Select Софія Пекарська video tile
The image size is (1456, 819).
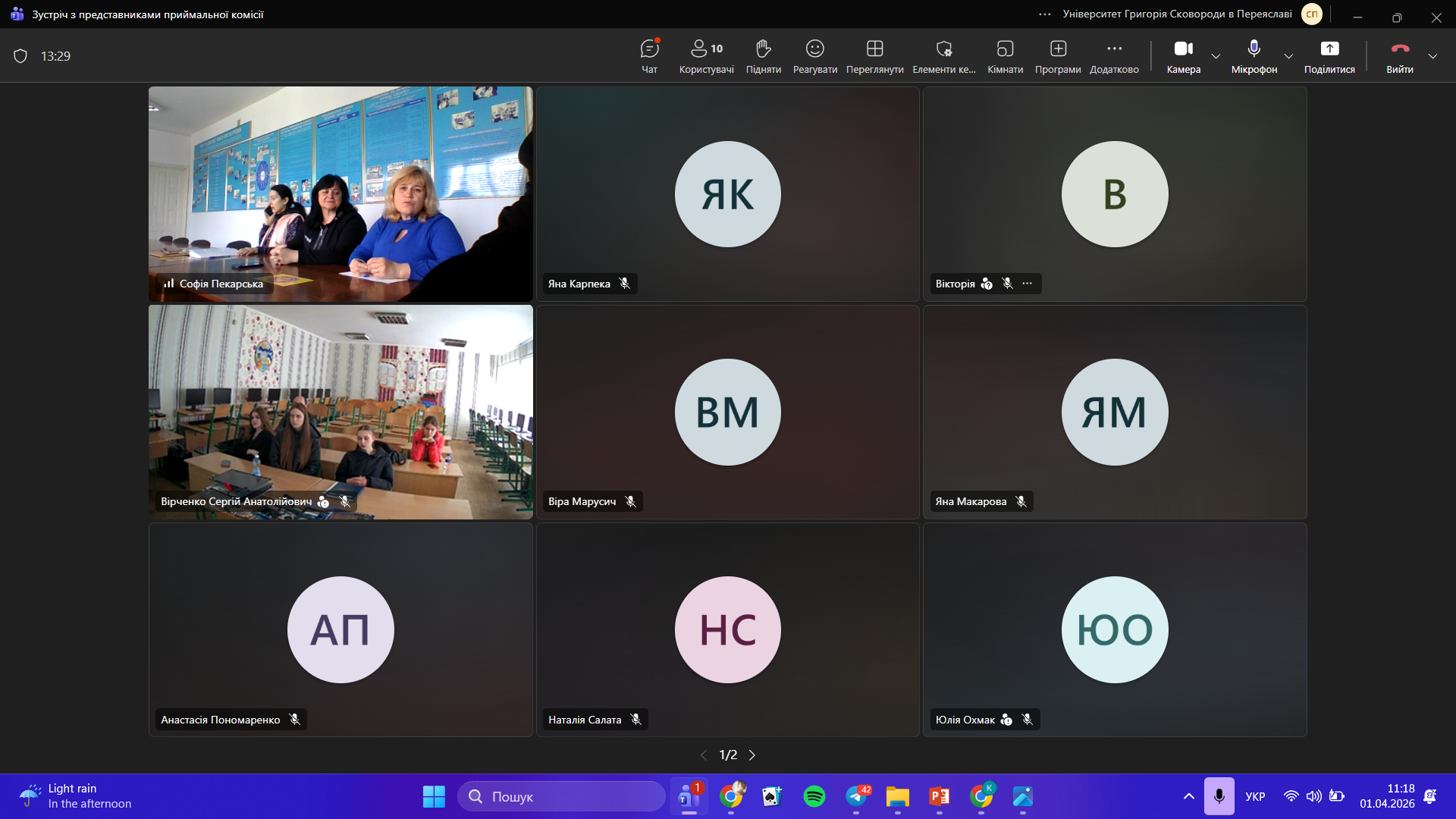pyautogui.click(x=340, y=193)
